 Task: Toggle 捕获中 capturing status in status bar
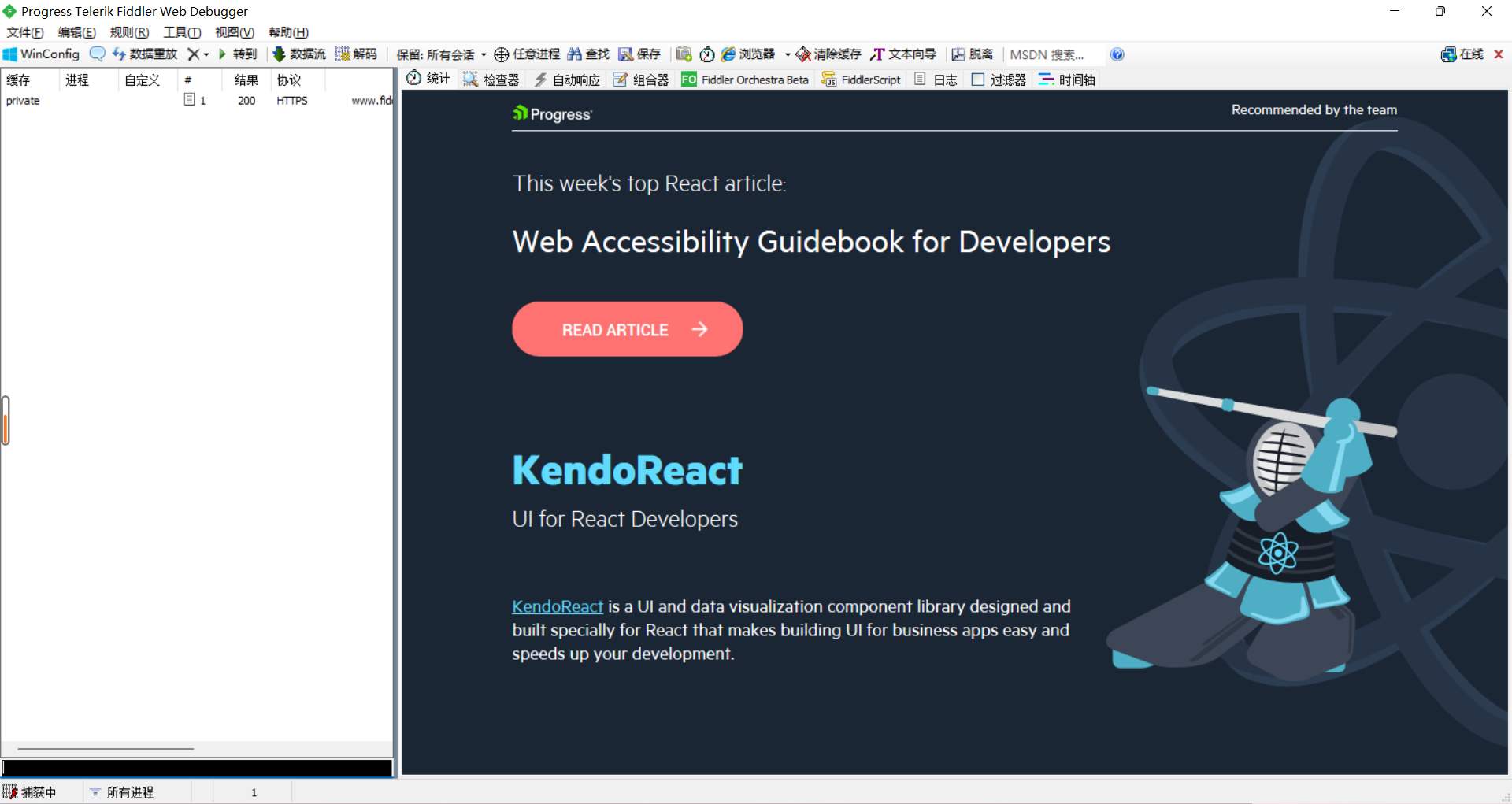coord(30,792)
